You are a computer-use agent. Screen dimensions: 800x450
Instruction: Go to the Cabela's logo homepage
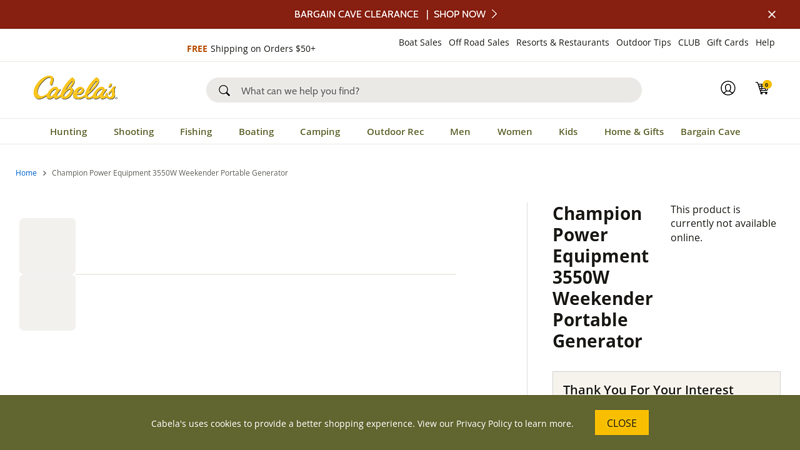tap(76, 88)
